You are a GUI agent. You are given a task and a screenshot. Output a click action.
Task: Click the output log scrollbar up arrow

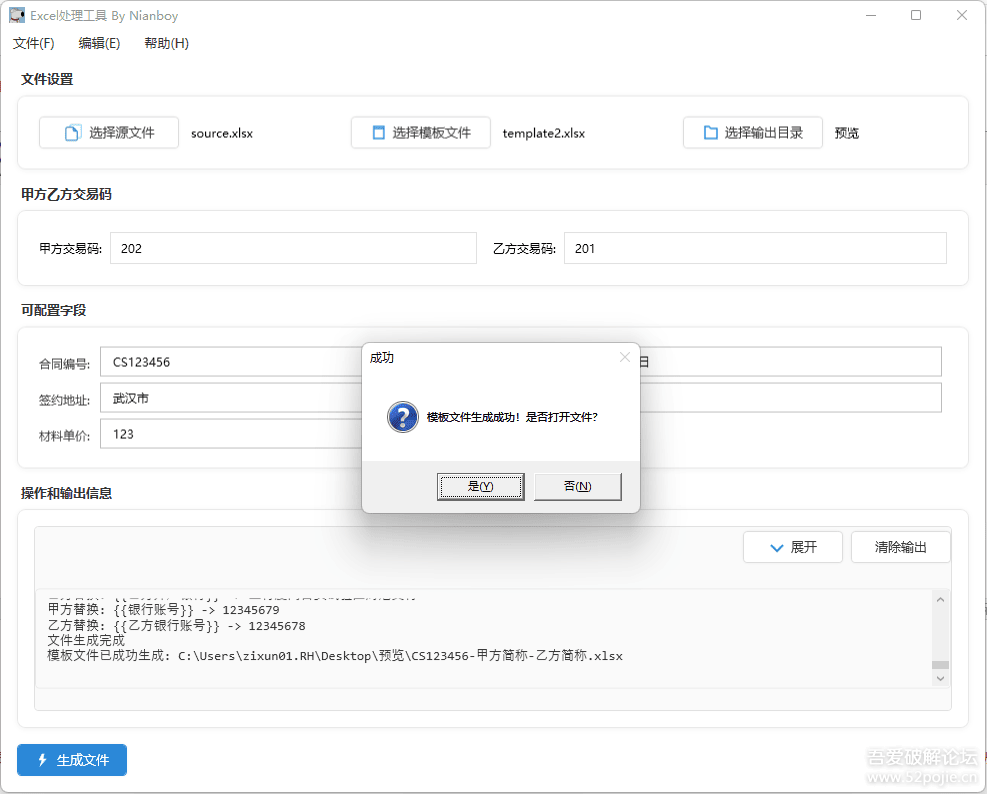[x=939, y=599]
